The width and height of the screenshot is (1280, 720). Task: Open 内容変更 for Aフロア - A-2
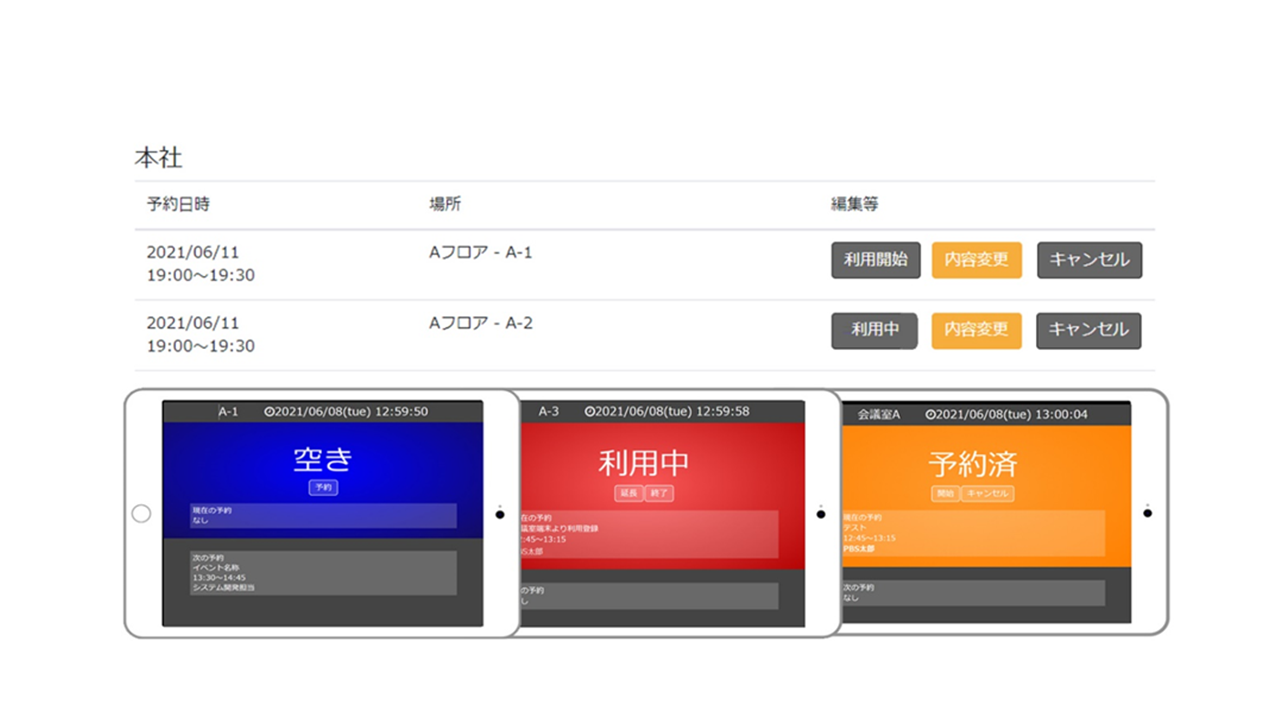point(976,330)
